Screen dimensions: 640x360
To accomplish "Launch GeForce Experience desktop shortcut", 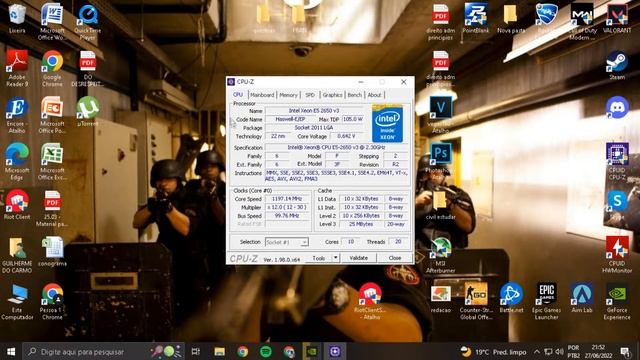I will click(x=617, y=302).
